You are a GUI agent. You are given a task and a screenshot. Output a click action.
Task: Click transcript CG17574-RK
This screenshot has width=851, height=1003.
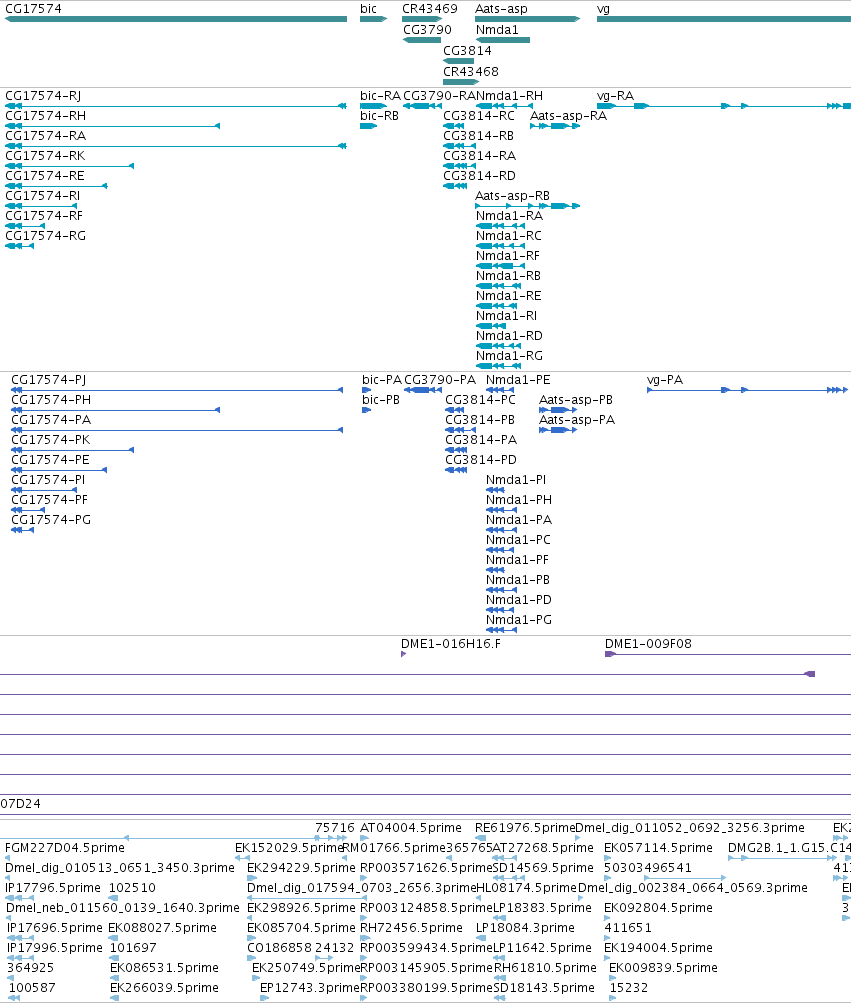[x=70, y=166]
